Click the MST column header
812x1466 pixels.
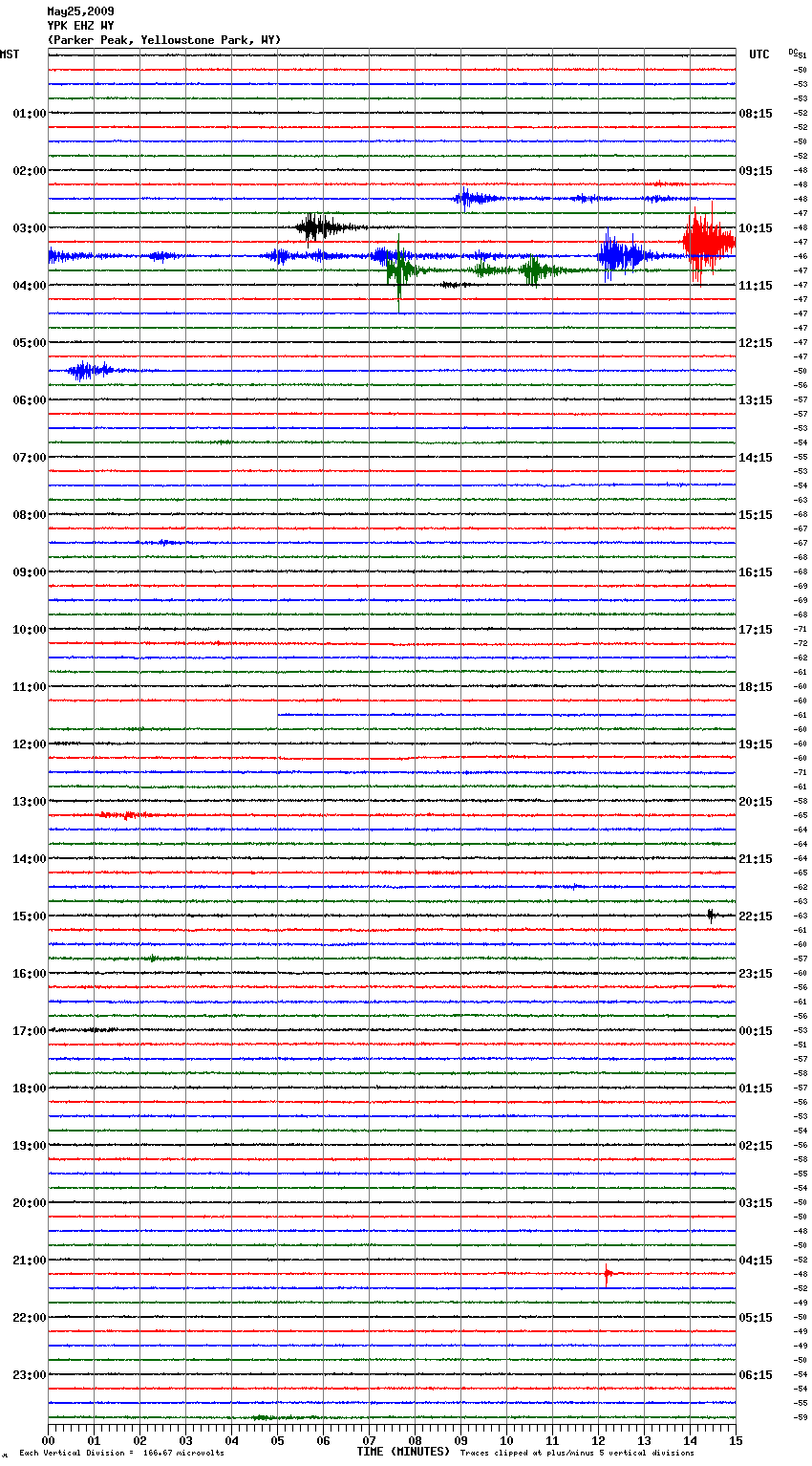click(10, 54)
